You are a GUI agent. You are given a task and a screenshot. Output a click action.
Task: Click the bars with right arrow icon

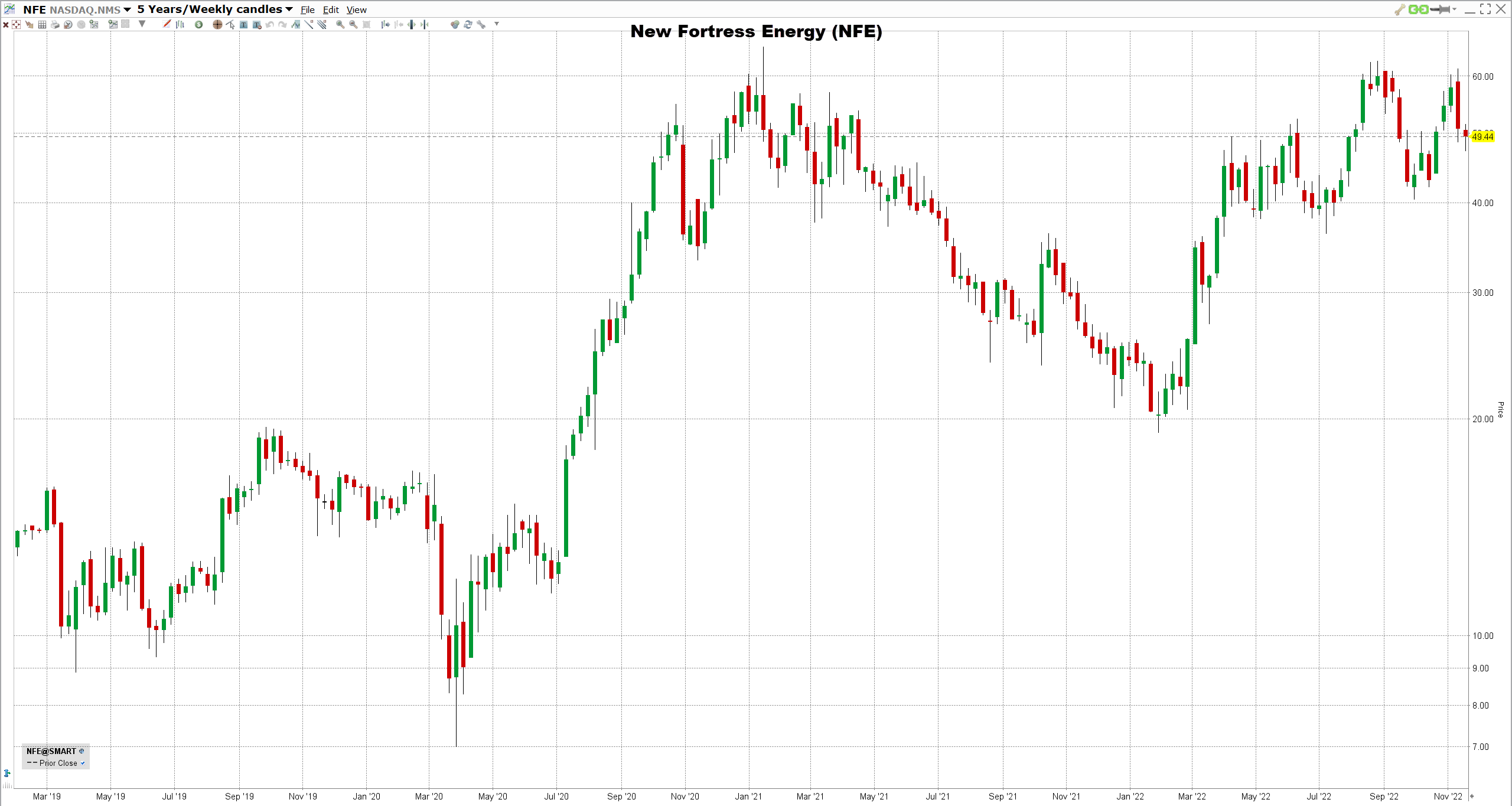coord(385,24)
